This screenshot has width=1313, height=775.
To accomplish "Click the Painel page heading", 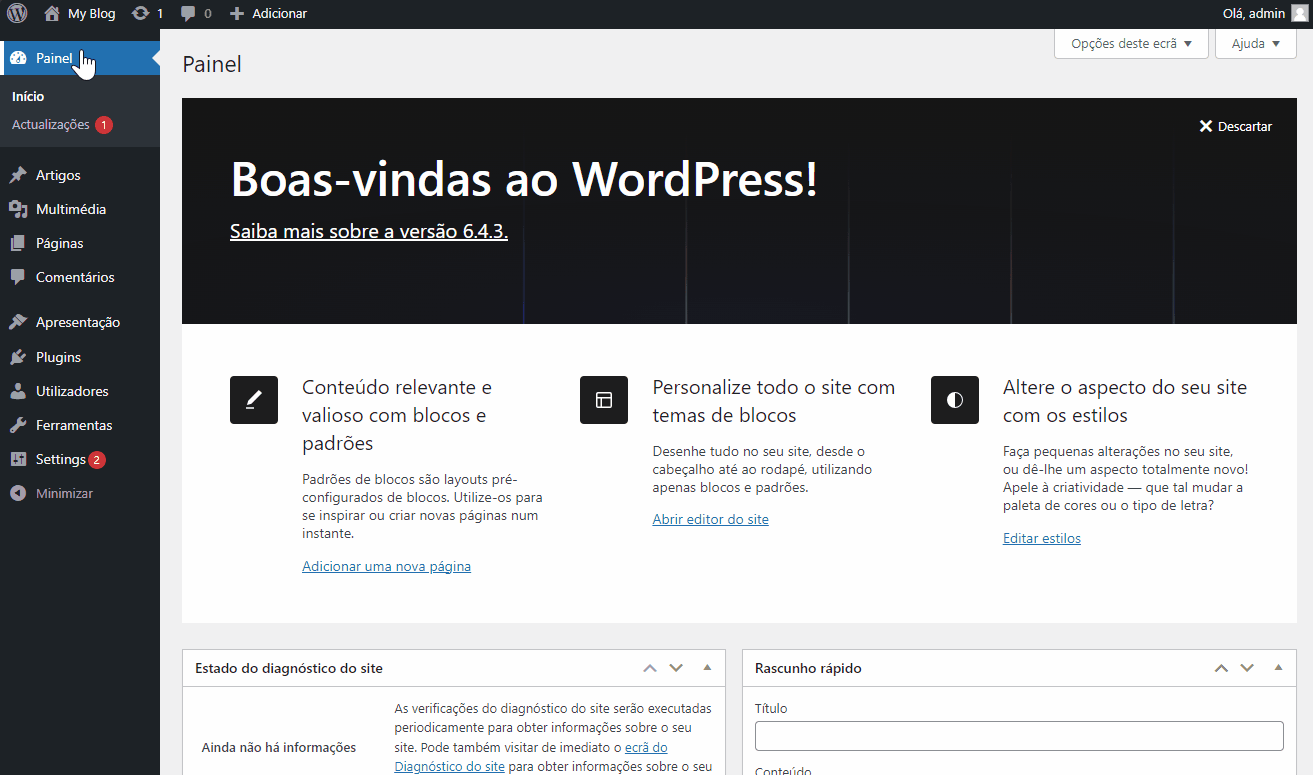I will click(x=212, y=64).
